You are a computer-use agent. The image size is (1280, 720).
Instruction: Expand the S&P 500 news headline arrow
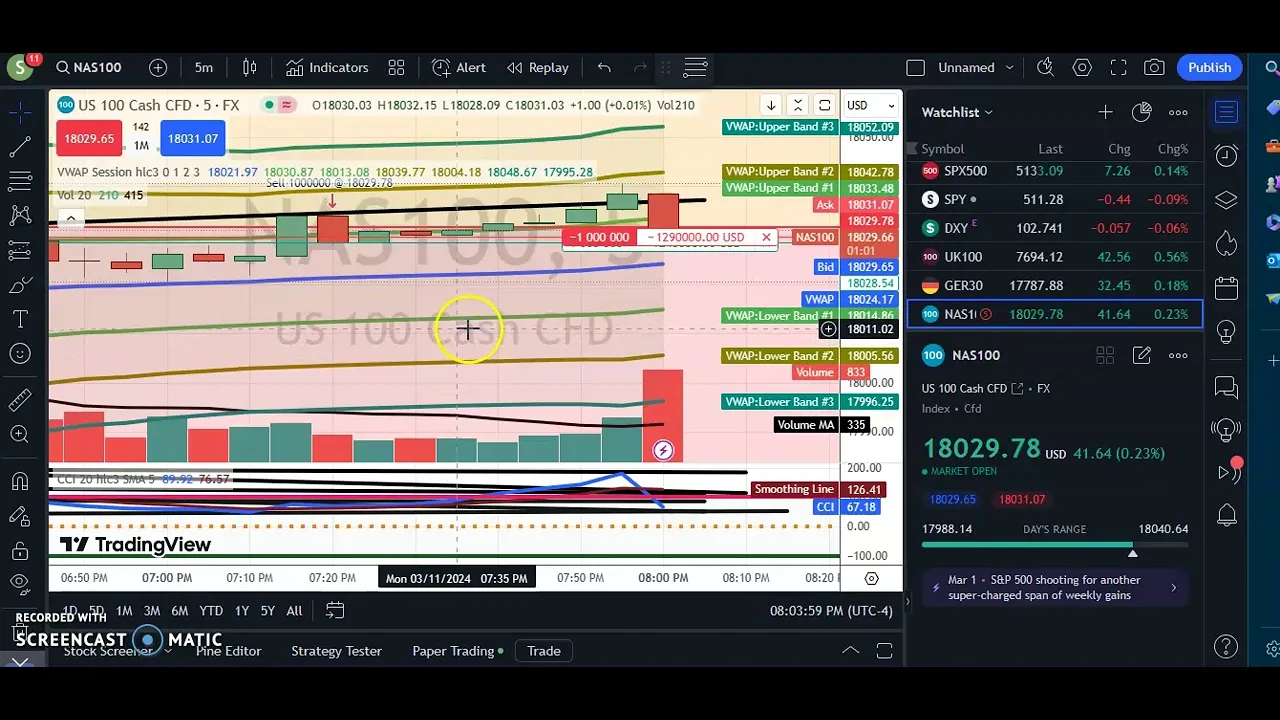[1173, 588]
